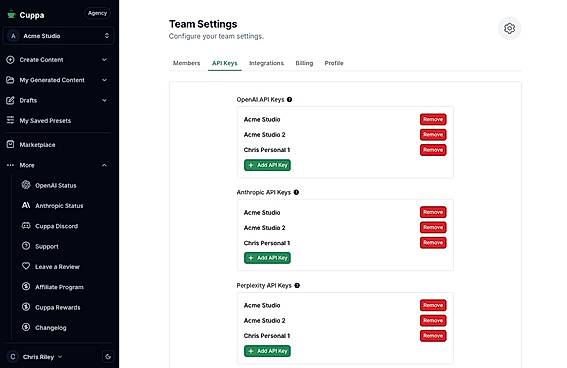Open the Chris Riley user menu chevron
The width and height of the screenshot is (567, 368).
click(x=60, y=357)
